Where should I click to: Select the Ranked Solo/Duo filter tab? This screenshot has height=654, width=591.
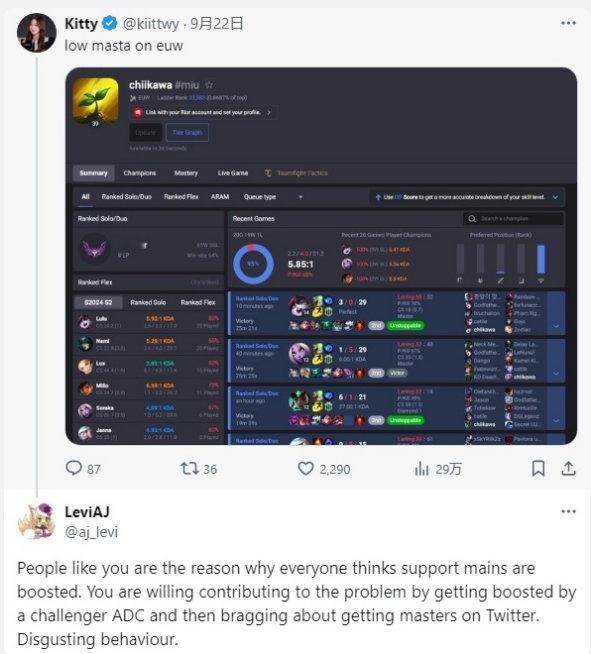pos(127,197)
